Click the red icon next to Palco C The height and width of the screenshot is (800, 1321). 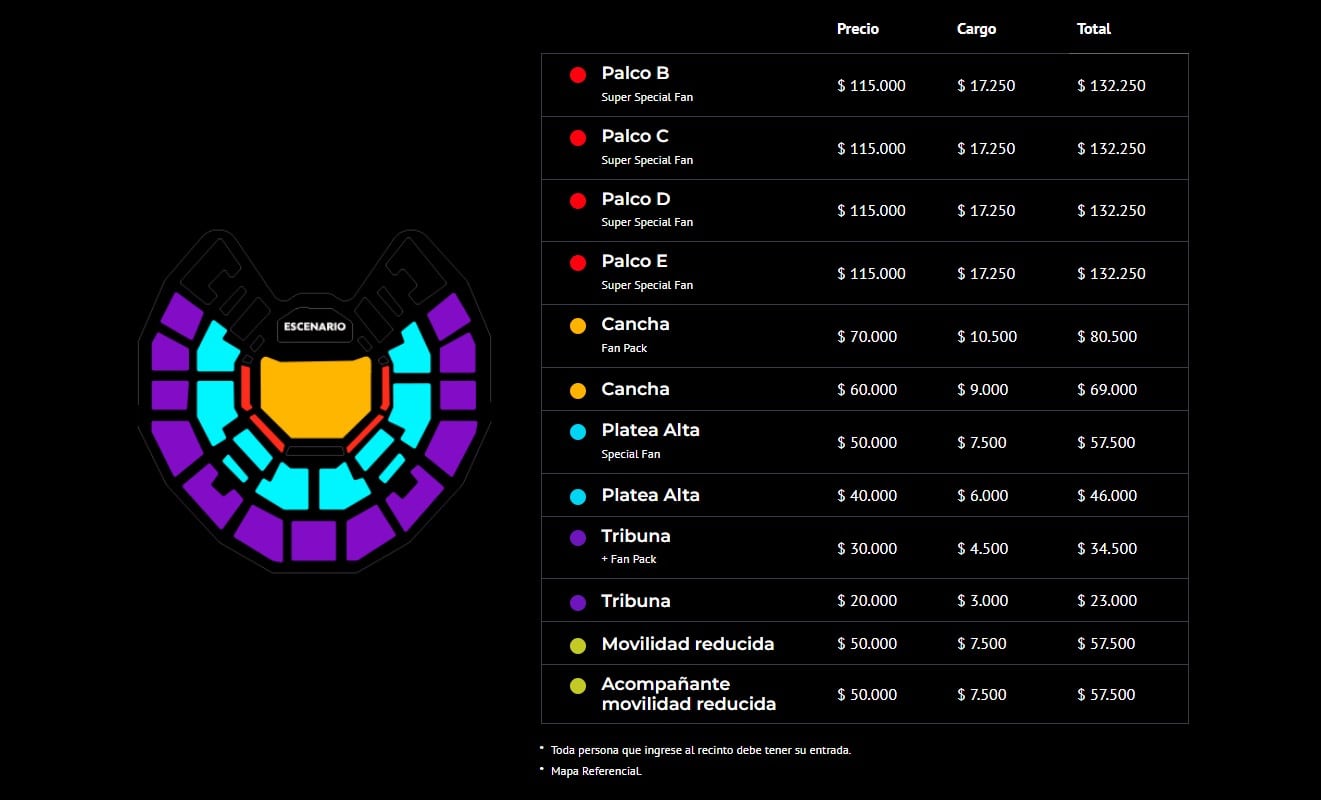(577, 136)
